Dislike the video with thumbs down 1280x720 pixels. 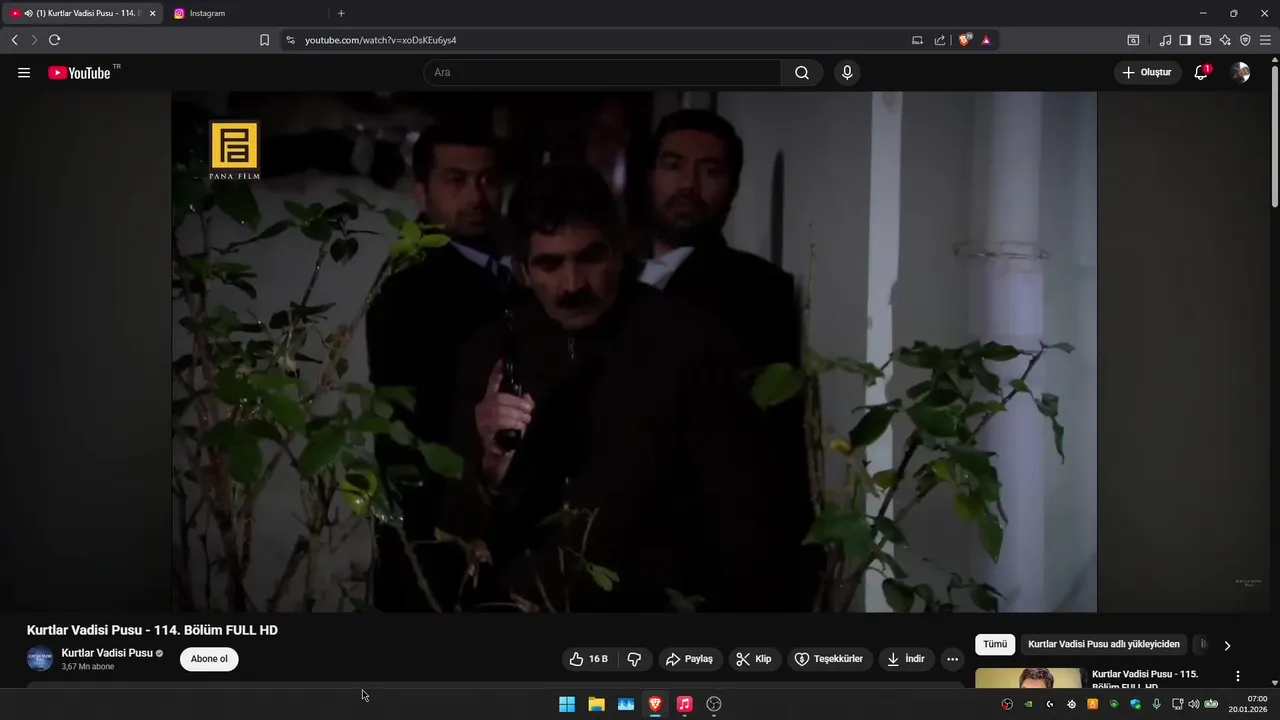634,659
